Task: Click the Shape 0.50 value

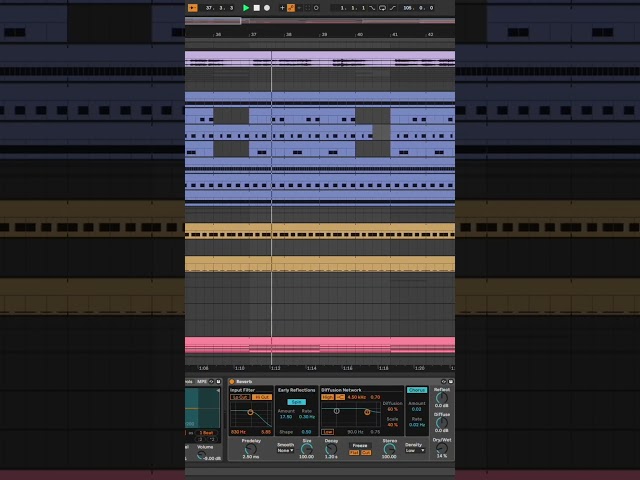Action: click(x=306, y=432)
